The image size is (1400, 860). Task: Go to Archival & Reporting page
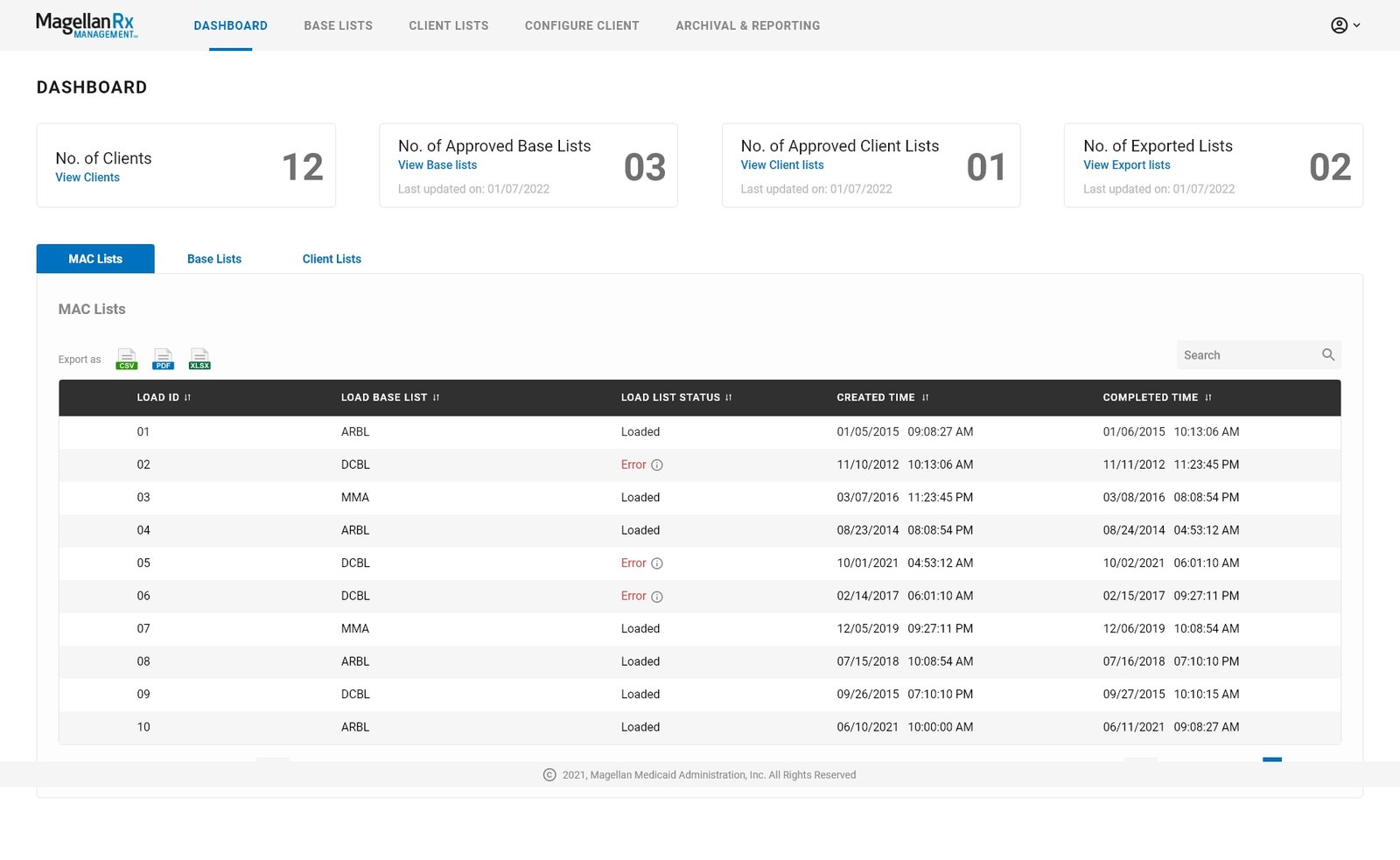tap(747, 26)
